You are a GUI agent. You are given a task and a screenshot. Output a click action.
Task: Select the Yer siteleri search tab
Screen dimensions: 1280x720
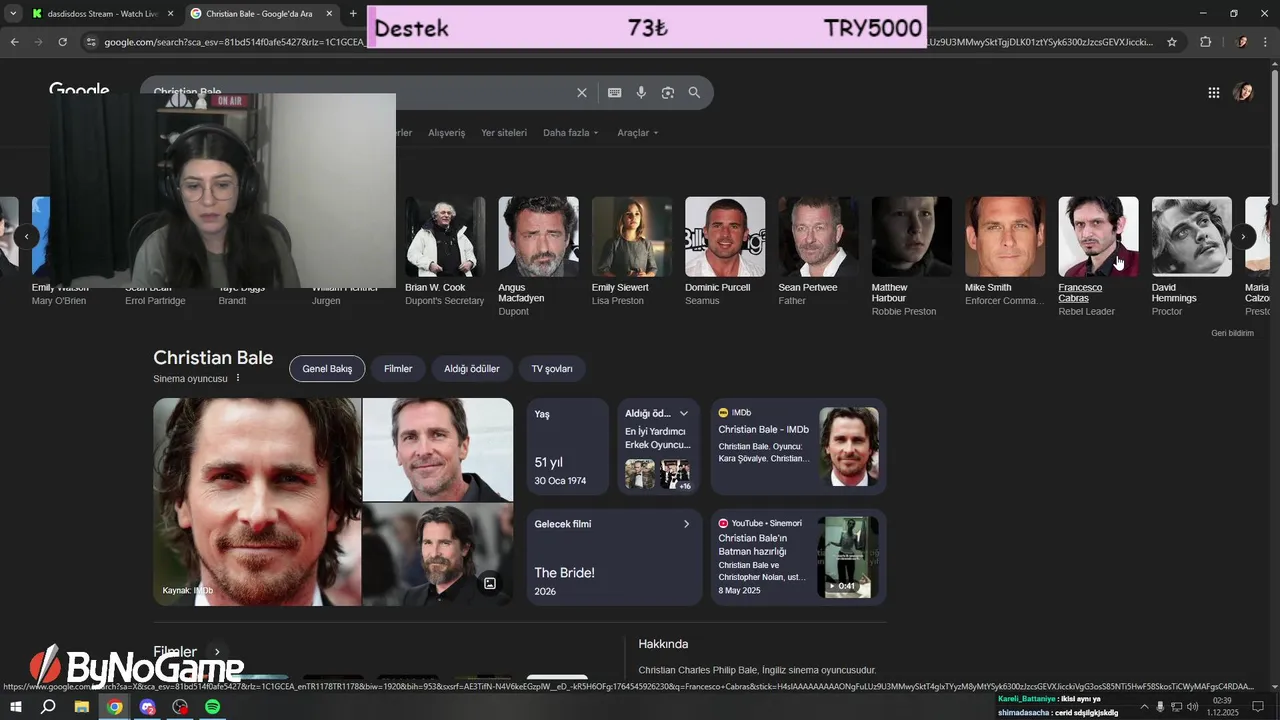[x=504, y=133]
